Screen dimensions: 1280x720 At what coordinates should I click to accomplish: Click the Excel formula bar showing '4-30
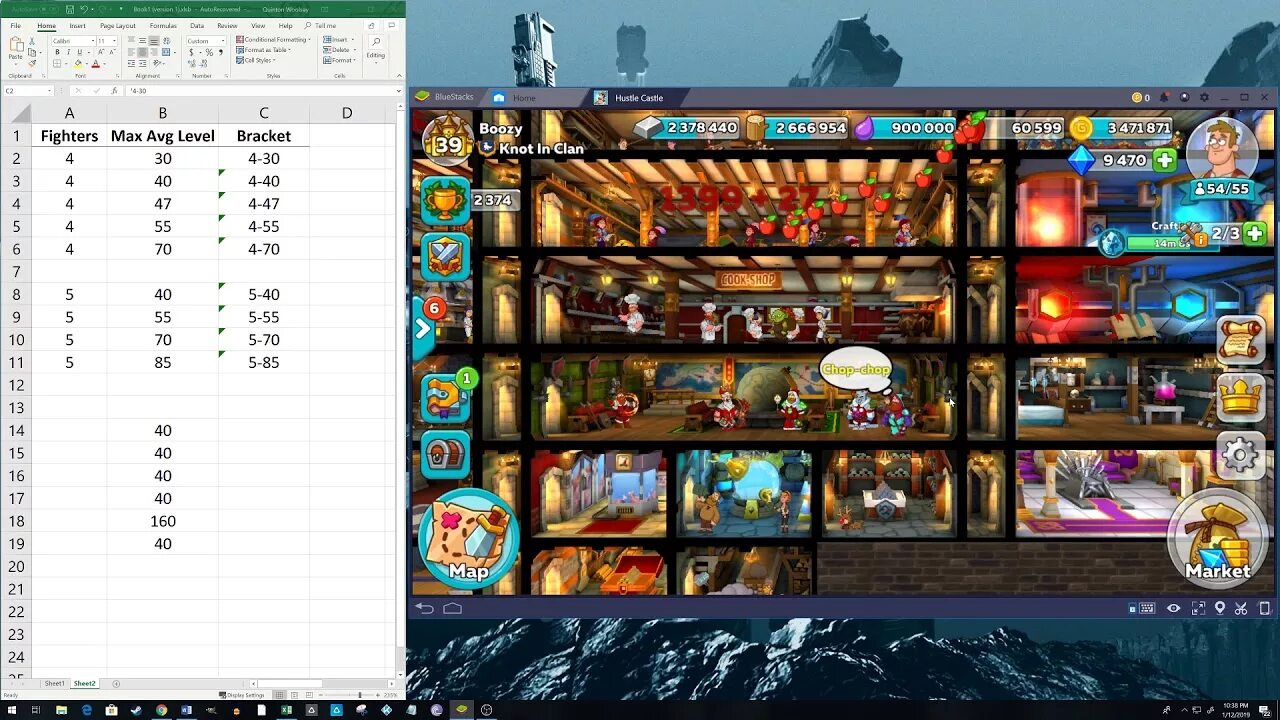point(262,91)
